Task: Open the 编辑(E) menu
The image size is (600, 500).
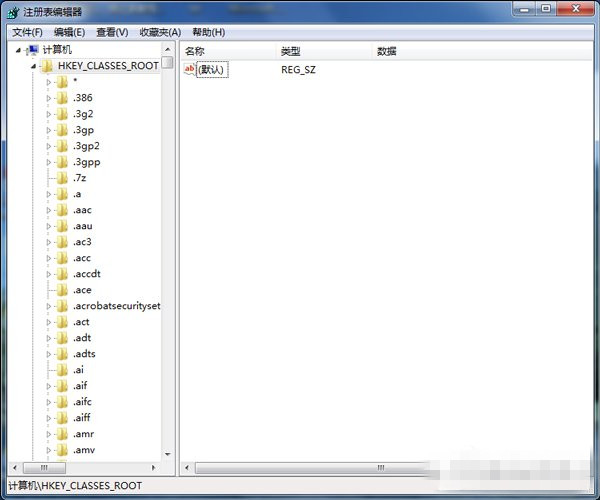Action: (69, 33)
